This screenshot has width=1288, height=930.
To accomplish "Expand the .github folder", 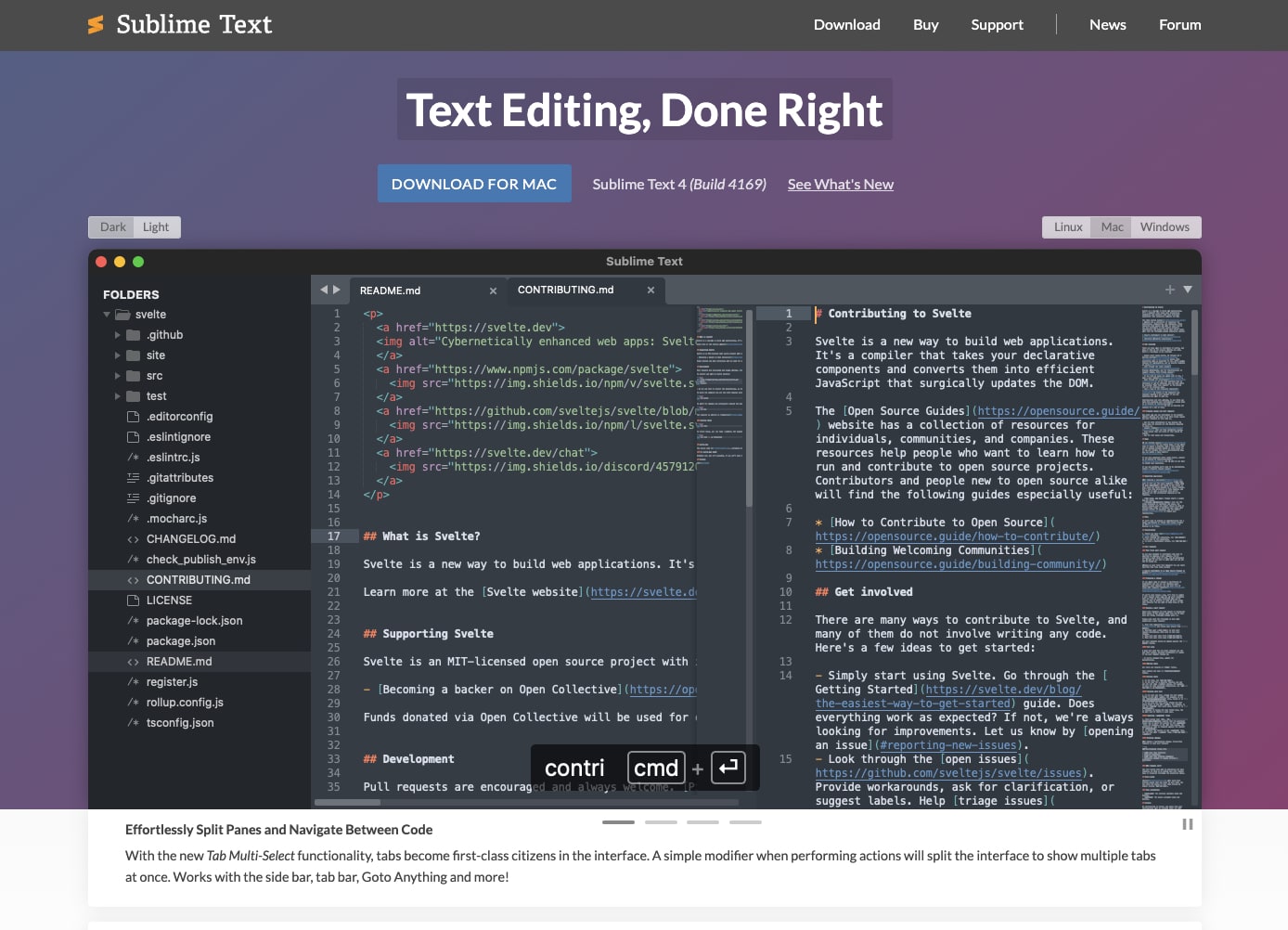I will (x=117, y=334).
